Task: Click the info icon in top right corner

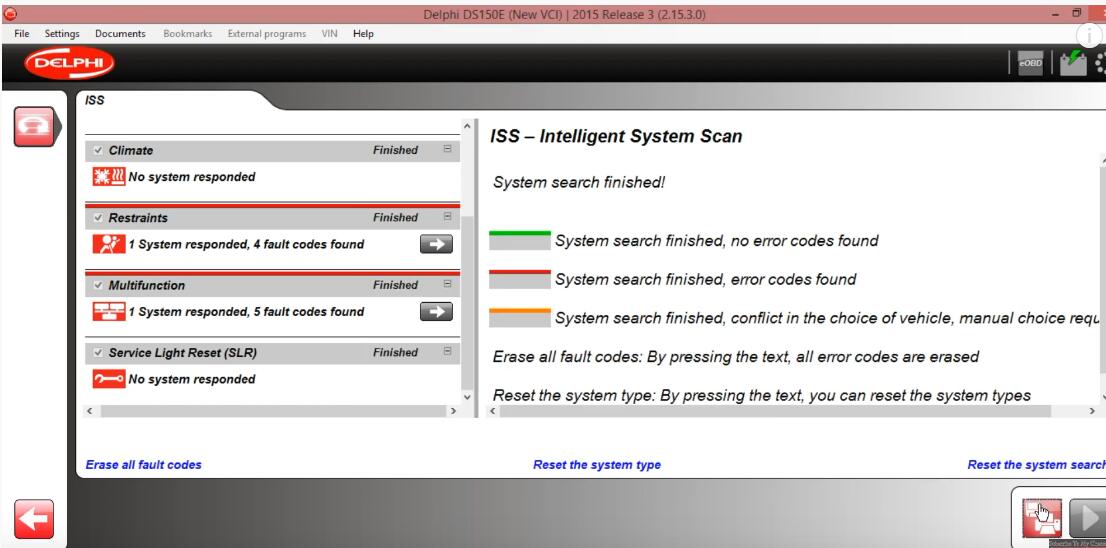Action: [x=1090, y=35]
